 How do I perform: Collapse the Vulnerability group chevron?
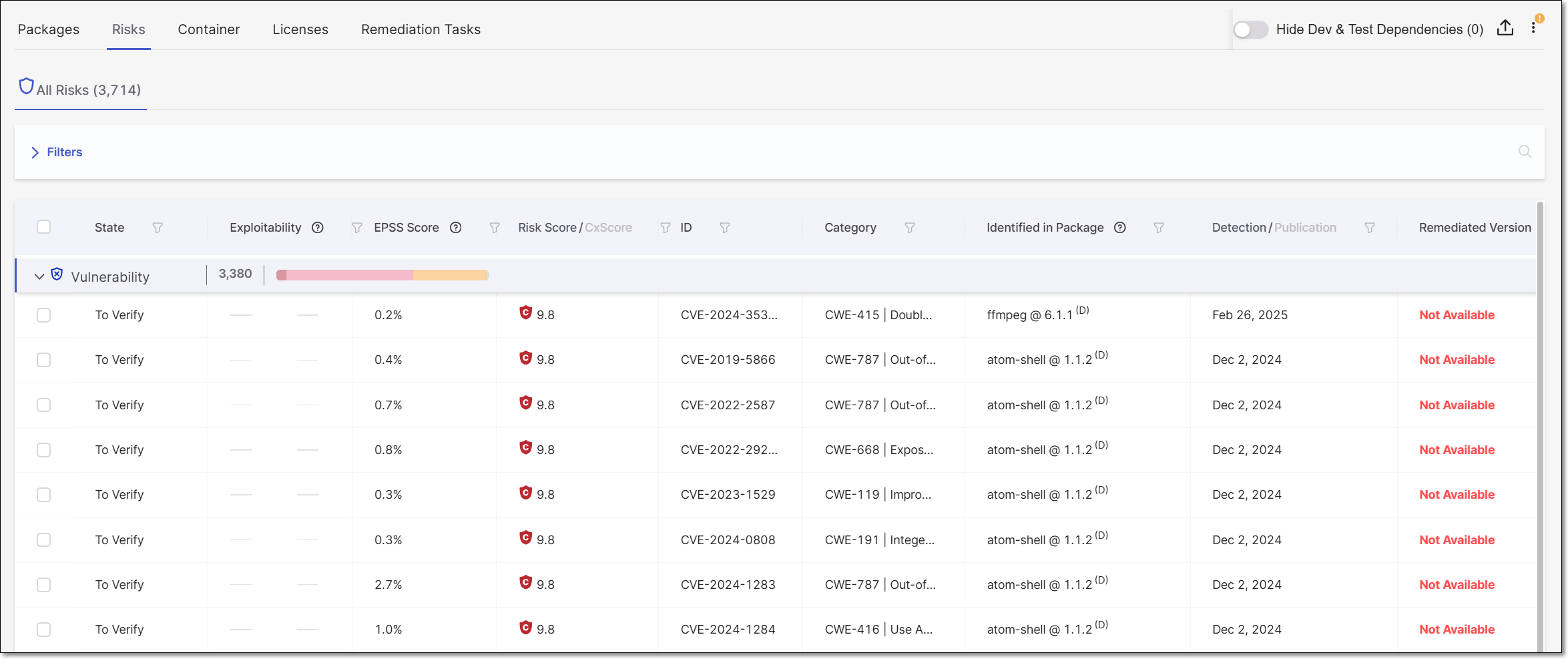pos(39,276)
